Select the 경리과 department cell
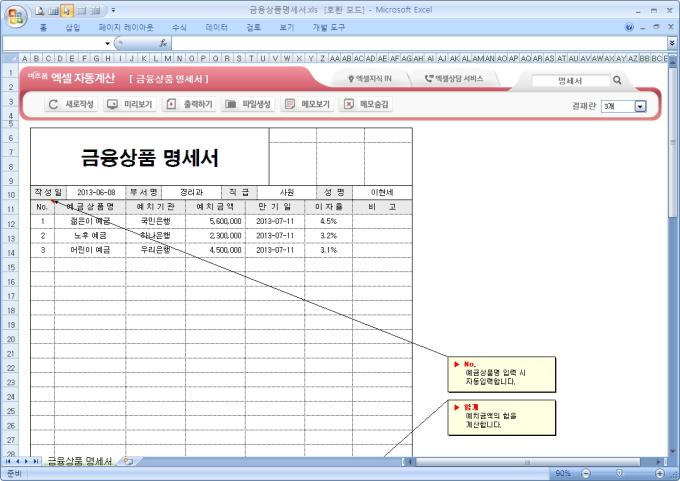Screen dimensions: 680x481 tap(191, 193)
